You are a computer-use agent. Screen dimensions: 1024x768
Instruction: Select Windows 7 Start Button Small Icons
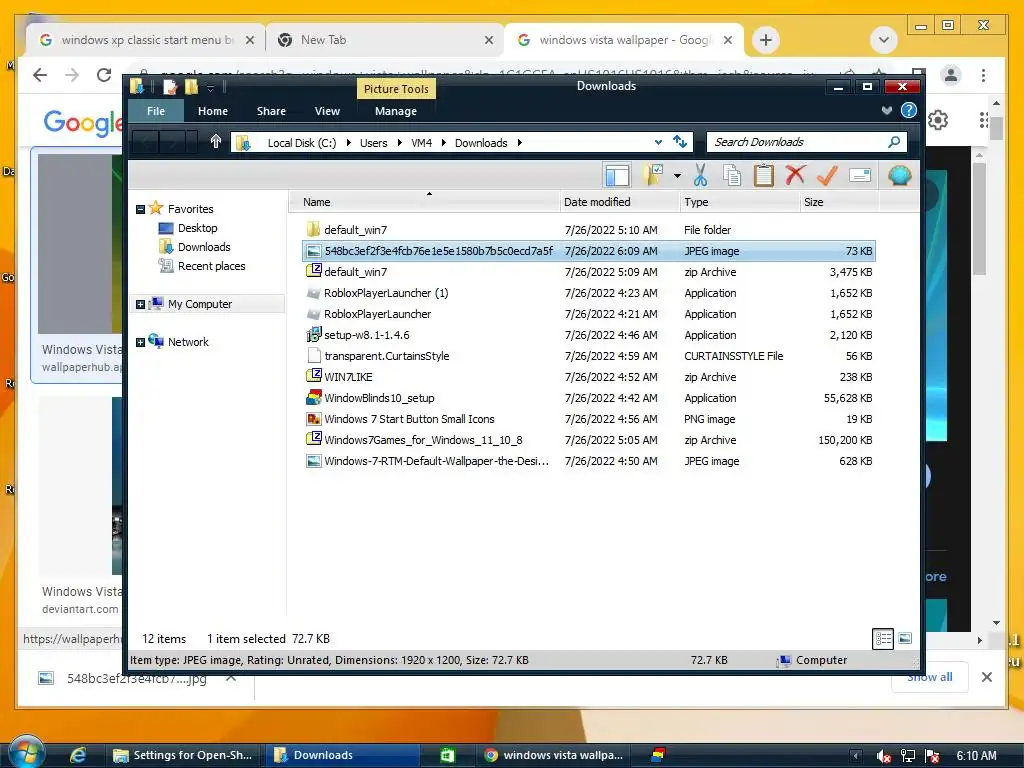[x=588, y=419]
